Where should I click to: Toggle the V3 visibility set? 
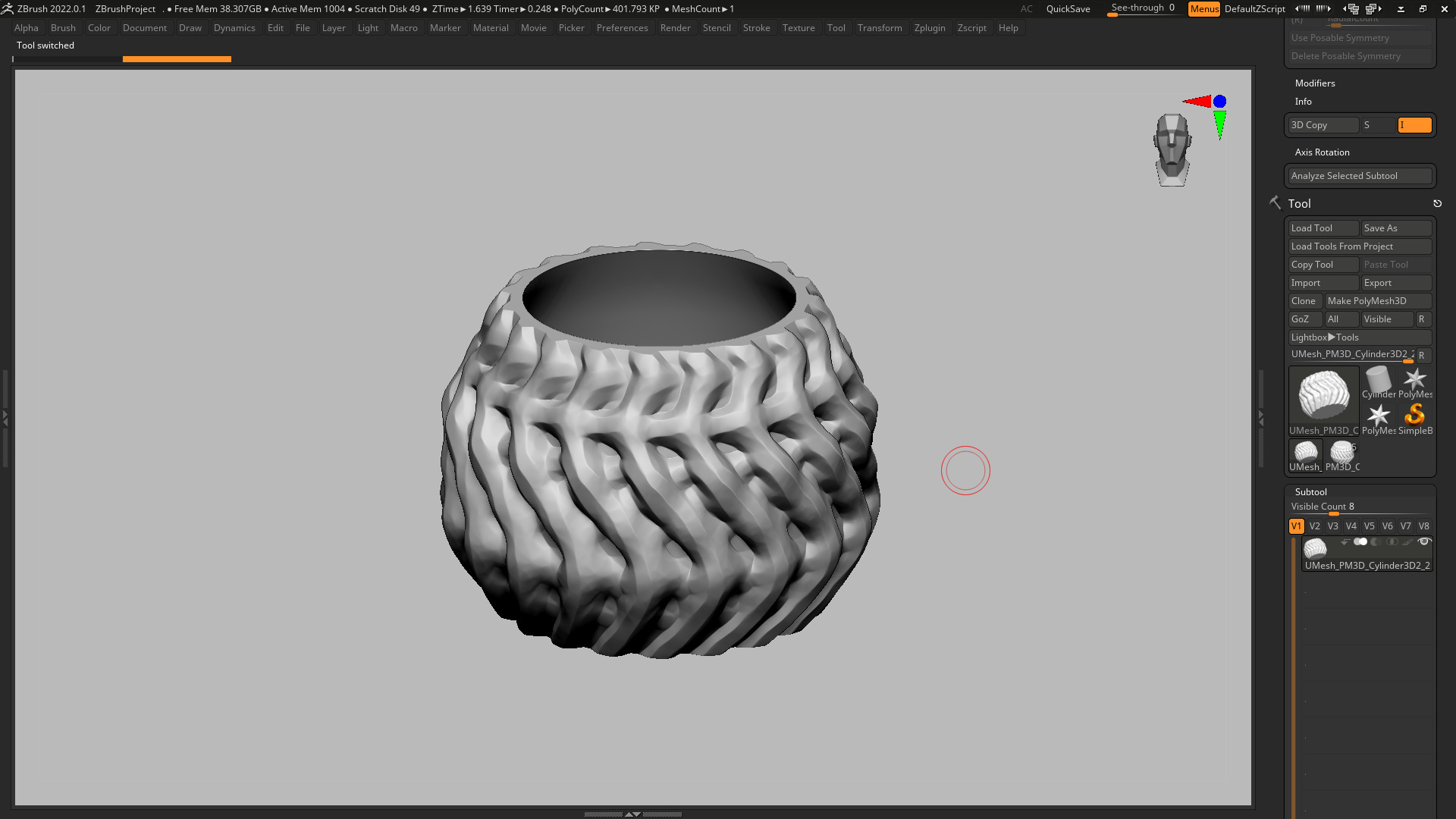[1333, 526]
